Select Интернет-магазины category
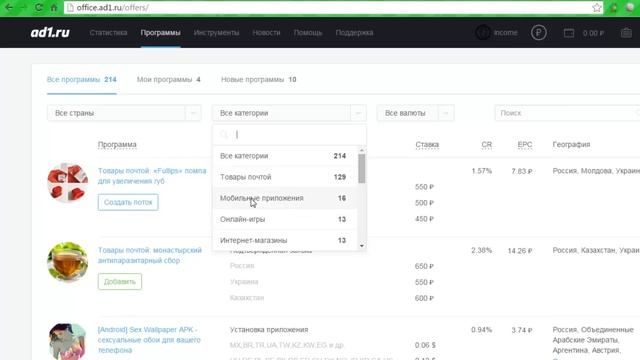This screenshot has height=360, width=640. [x=284, y=240]
